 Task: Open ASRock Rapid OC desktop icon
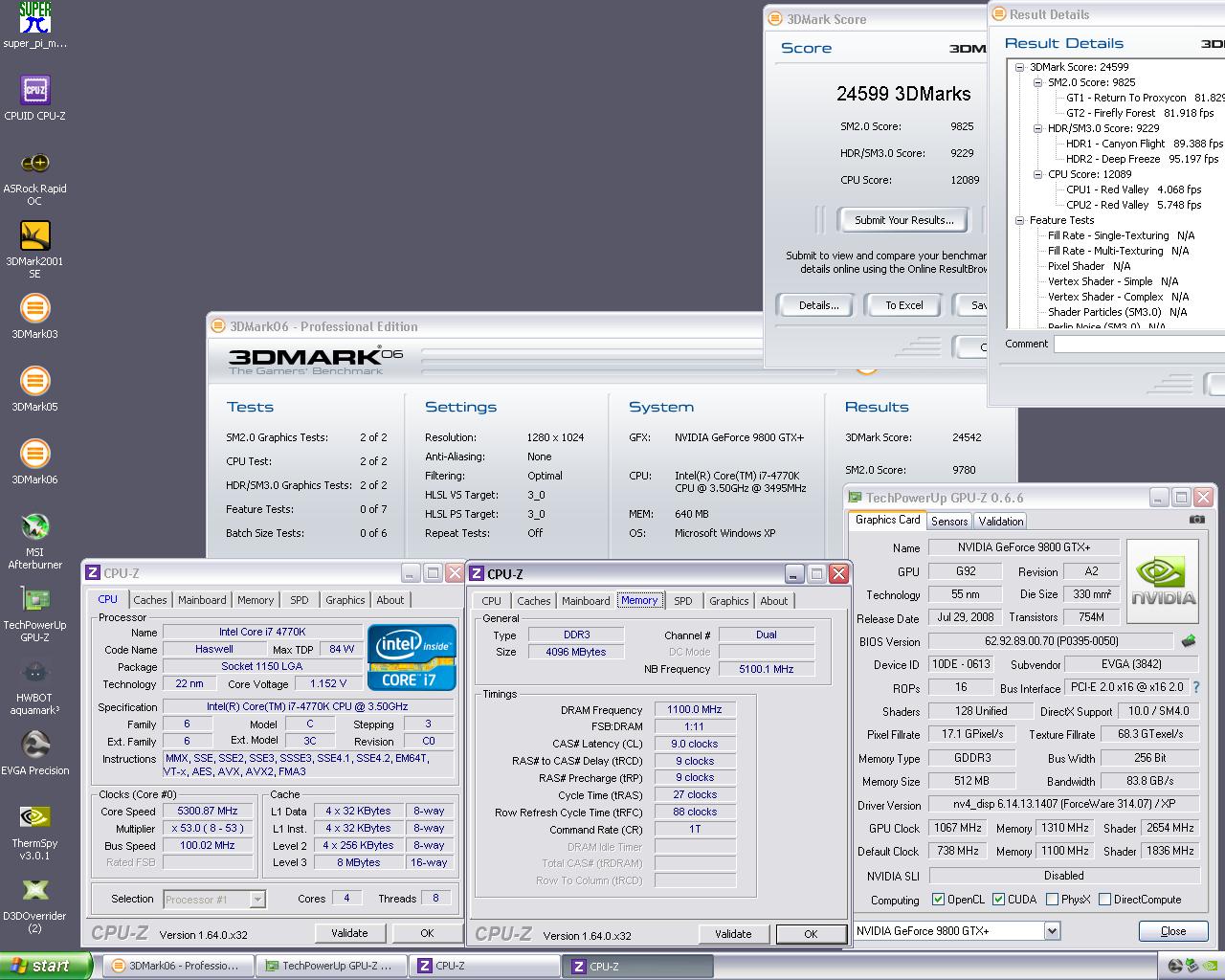(x=34, y=165)
